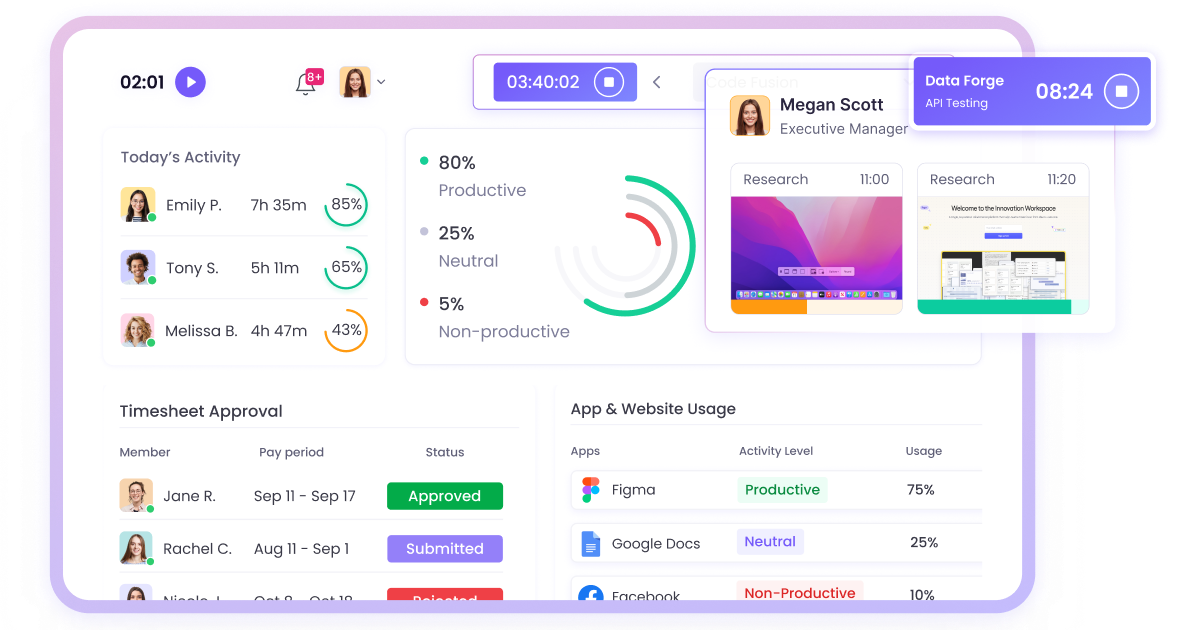Click the Facebook app icon
This screenshot has height=630, width=1200.
pyautogui.click(x=591, y=594)
